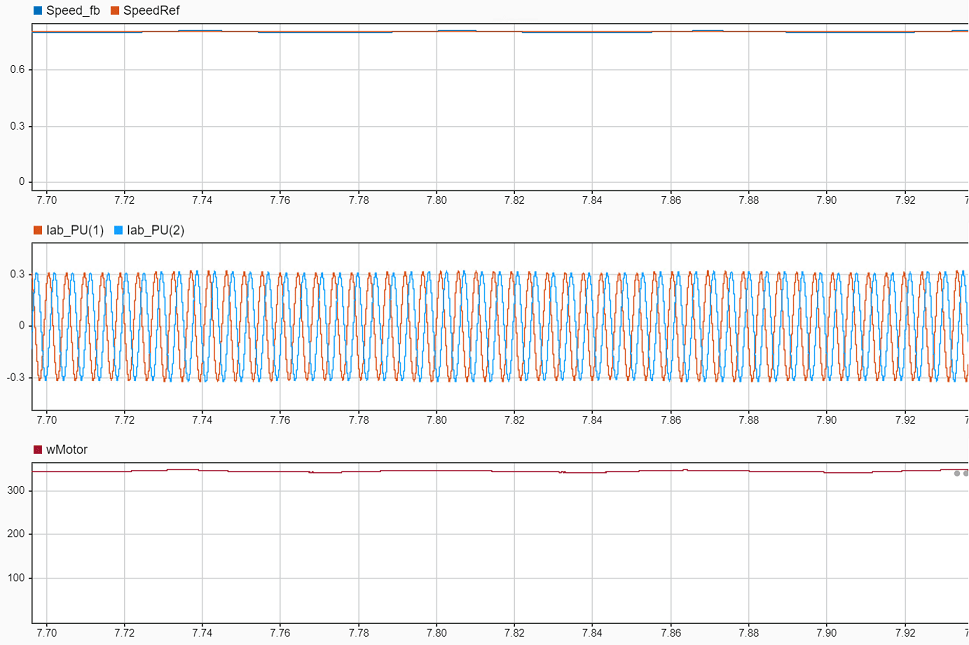Viewport: 969px width, 645px height.
Task: Click 7.76 on the Iab_PU plot time axis
Action: click(x=280, y=420)
